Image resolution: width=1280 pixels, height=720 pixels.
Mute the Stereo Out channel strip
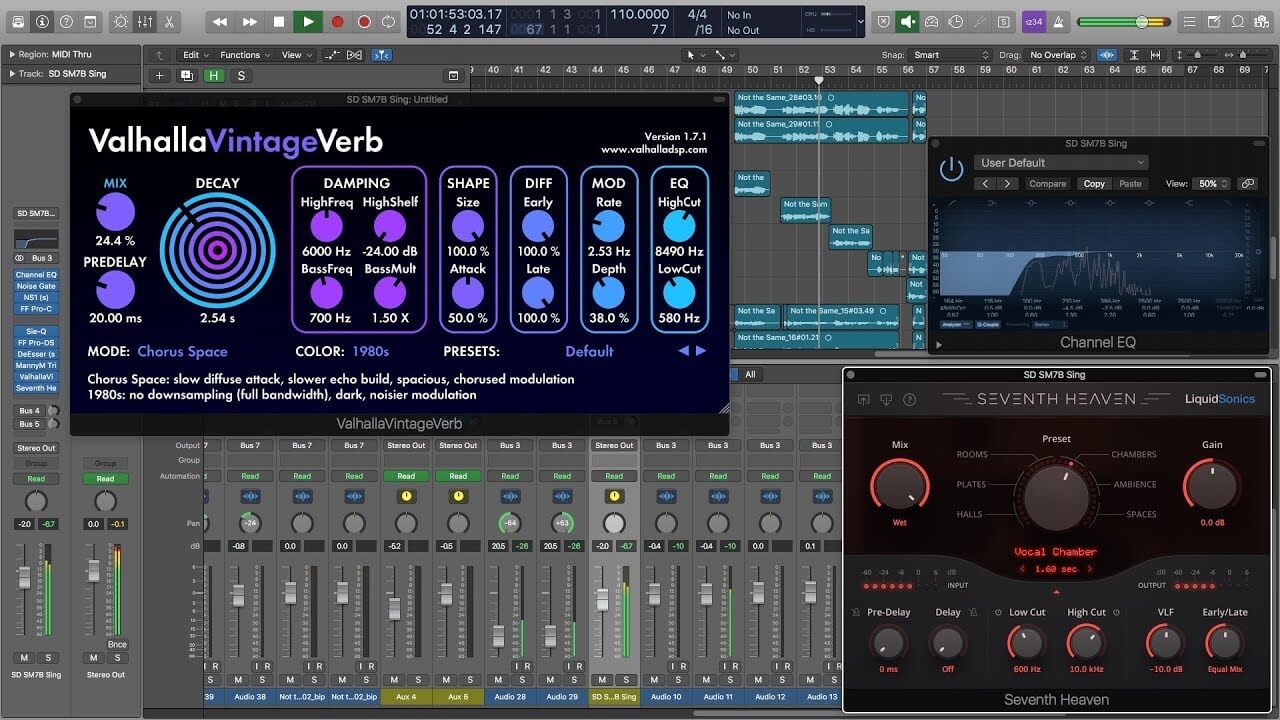pos(93,658)
